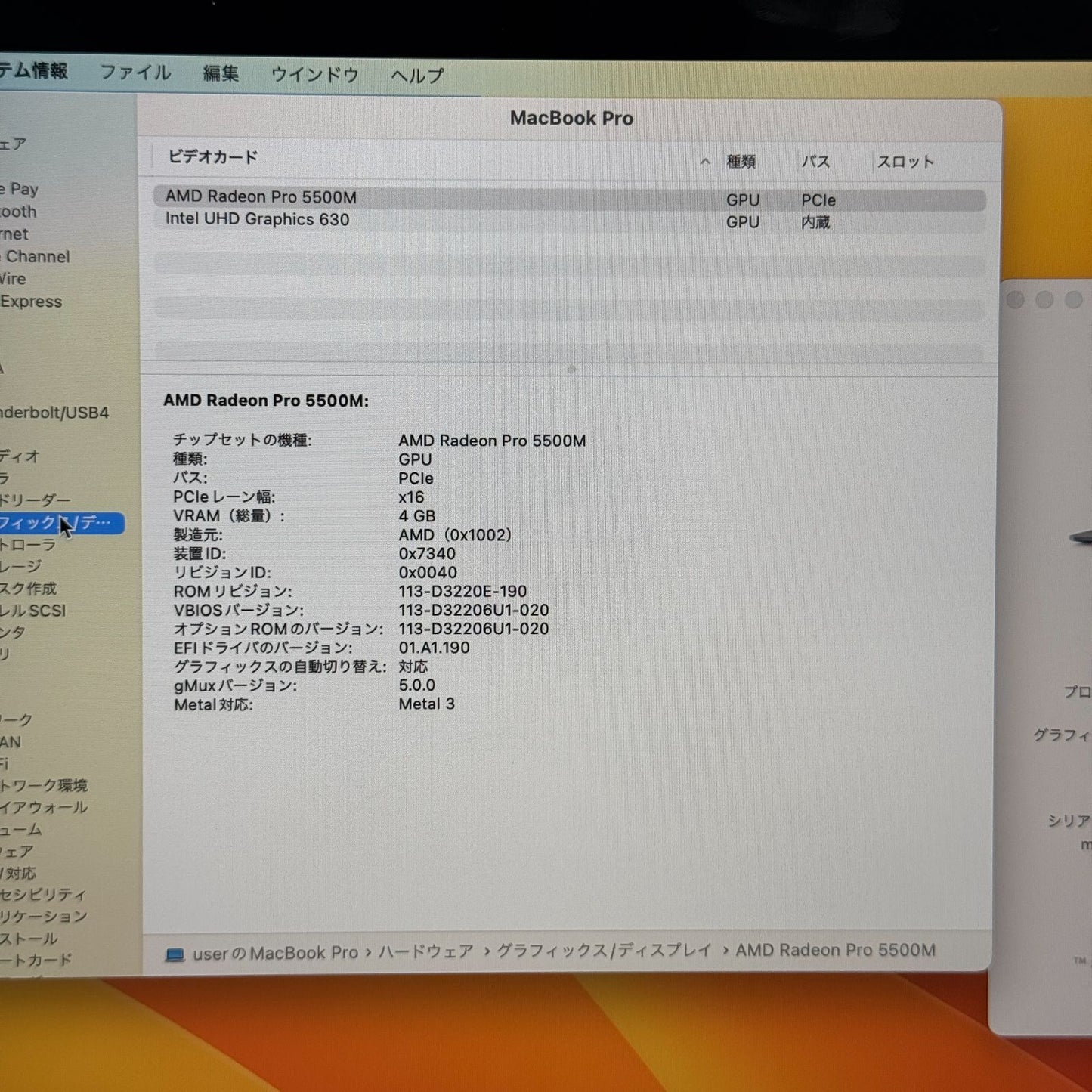This screenshot has width=1092, height=1092.
Task: Select the FireWire sidebar item
Action: (13, 279)
